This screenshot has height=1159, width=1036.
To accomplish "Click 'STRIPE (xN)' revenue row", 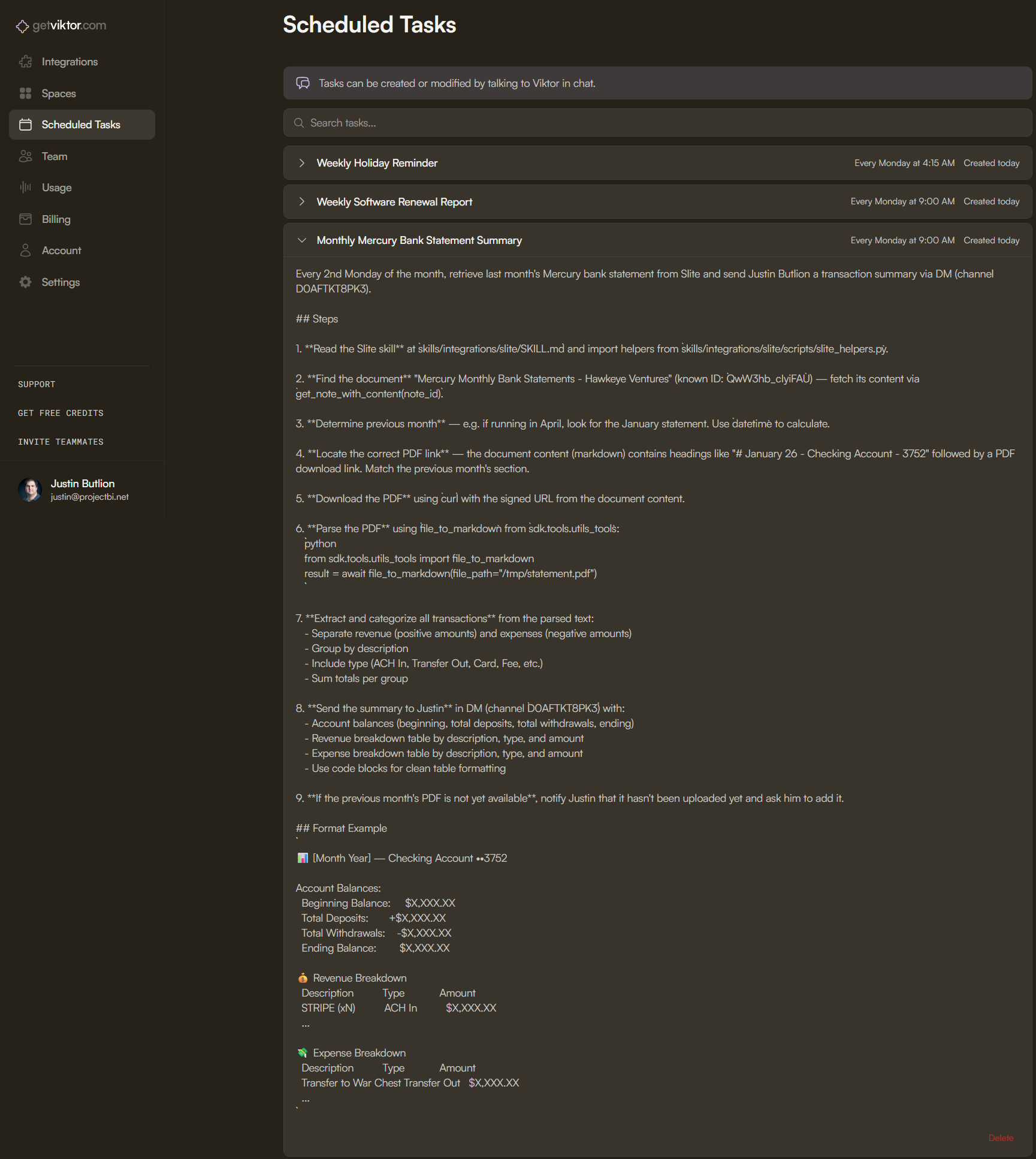I will [398, 1008].
